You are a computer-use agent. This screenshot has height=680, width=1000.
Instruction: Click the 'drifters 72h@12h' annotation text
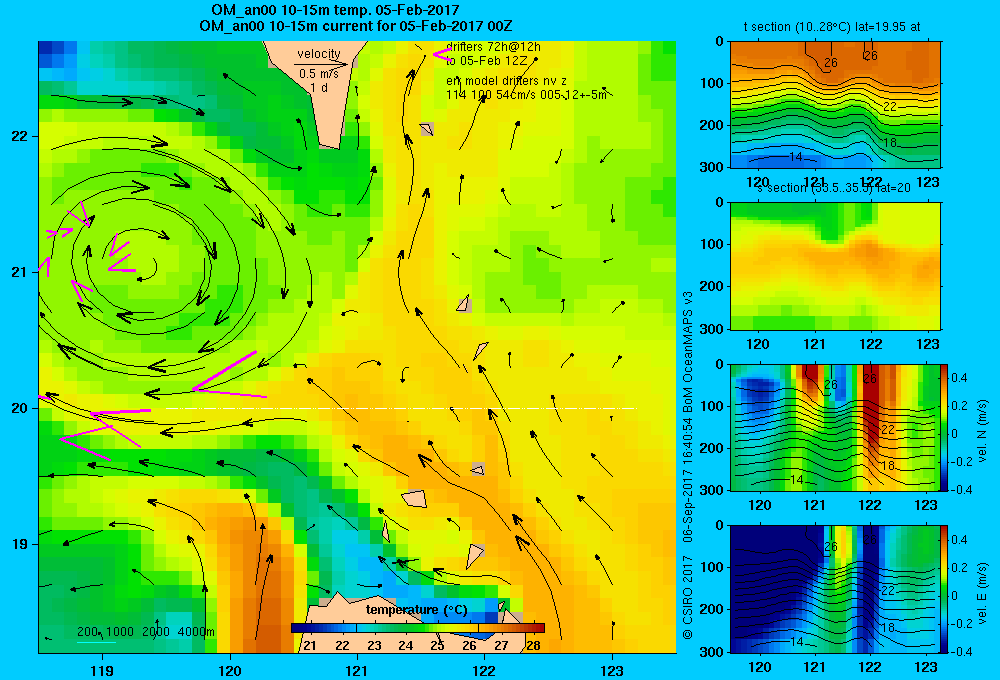click(x=493, y=47)
